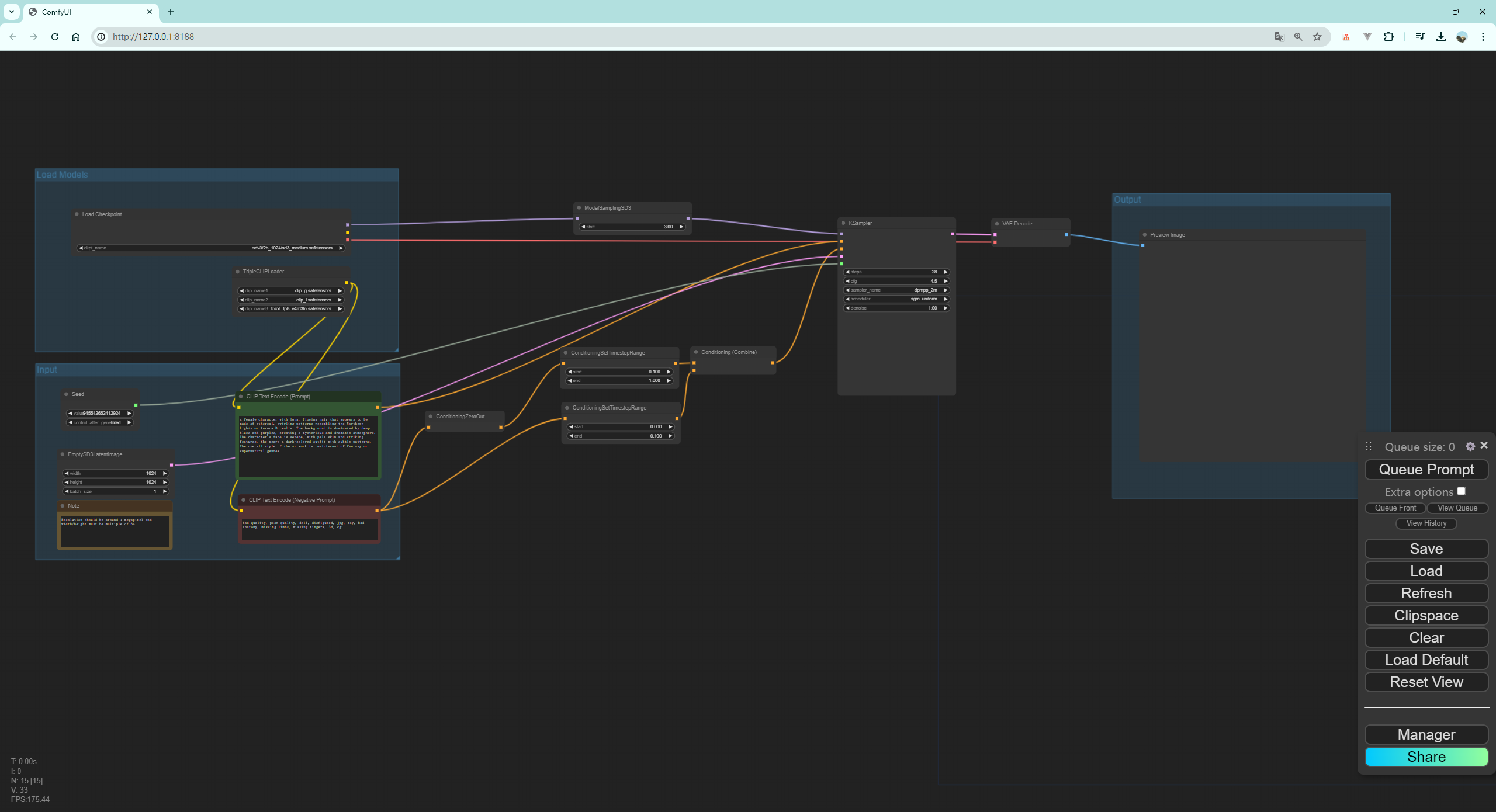Click the Refresh button icon
The width and height of the screenshot is (1496, 812).
tap(1425, 593)
